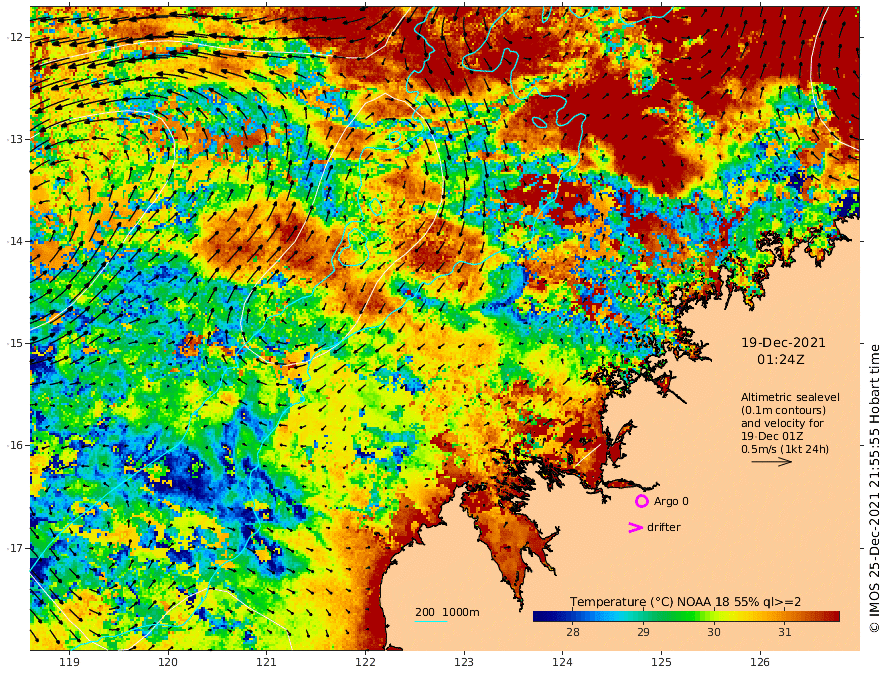Click the longitude label '125'
Image resolution: width=880 pixels, height=680 pixels.
tap(661, 662)
